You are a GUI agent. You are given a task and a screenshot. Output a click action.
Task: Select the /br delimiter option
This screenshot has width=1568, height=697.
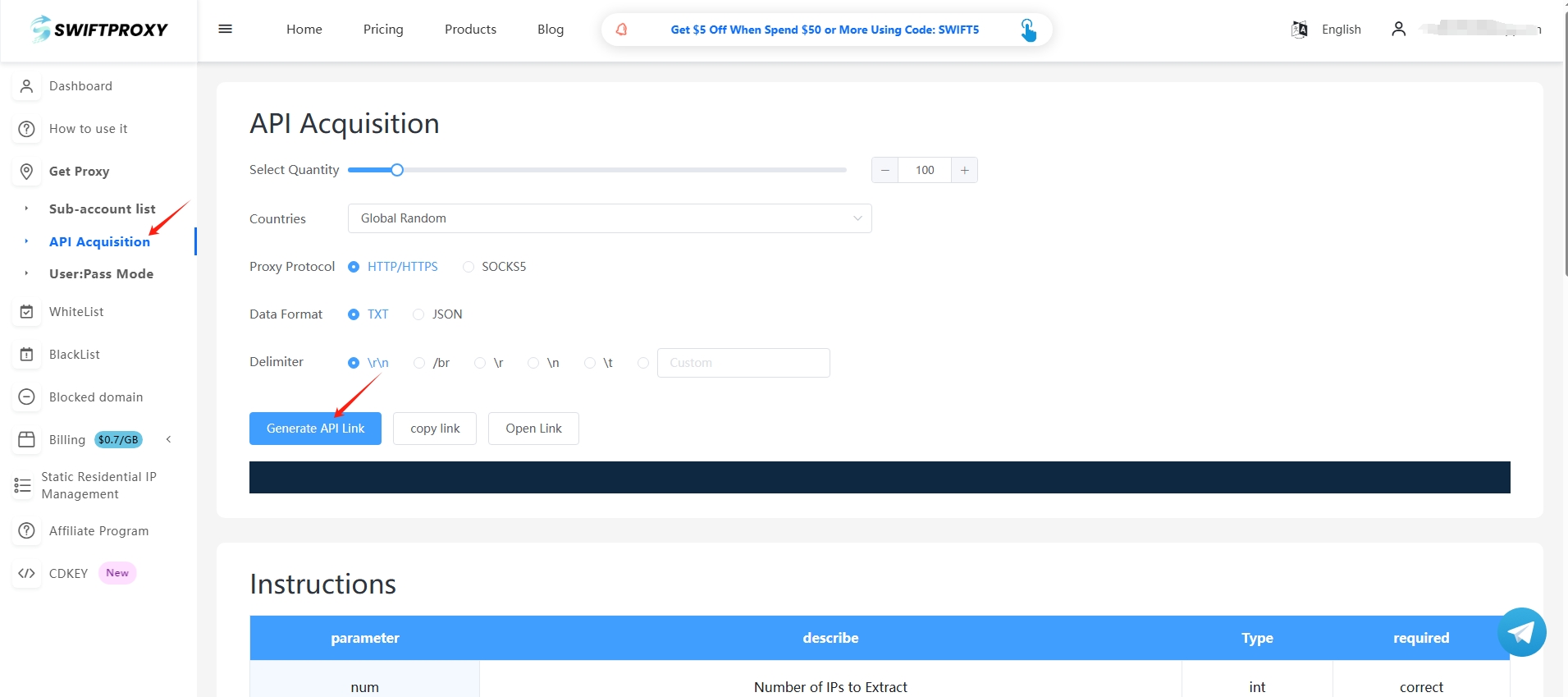click(x=419, y=363)
